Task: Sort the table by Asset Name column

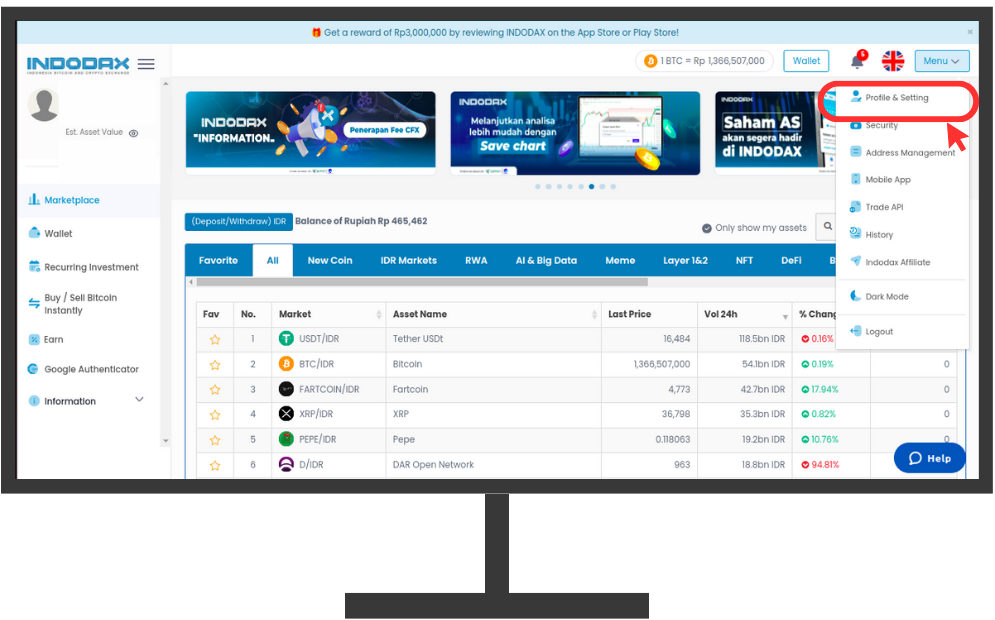Action: click(x=594, y=315)
